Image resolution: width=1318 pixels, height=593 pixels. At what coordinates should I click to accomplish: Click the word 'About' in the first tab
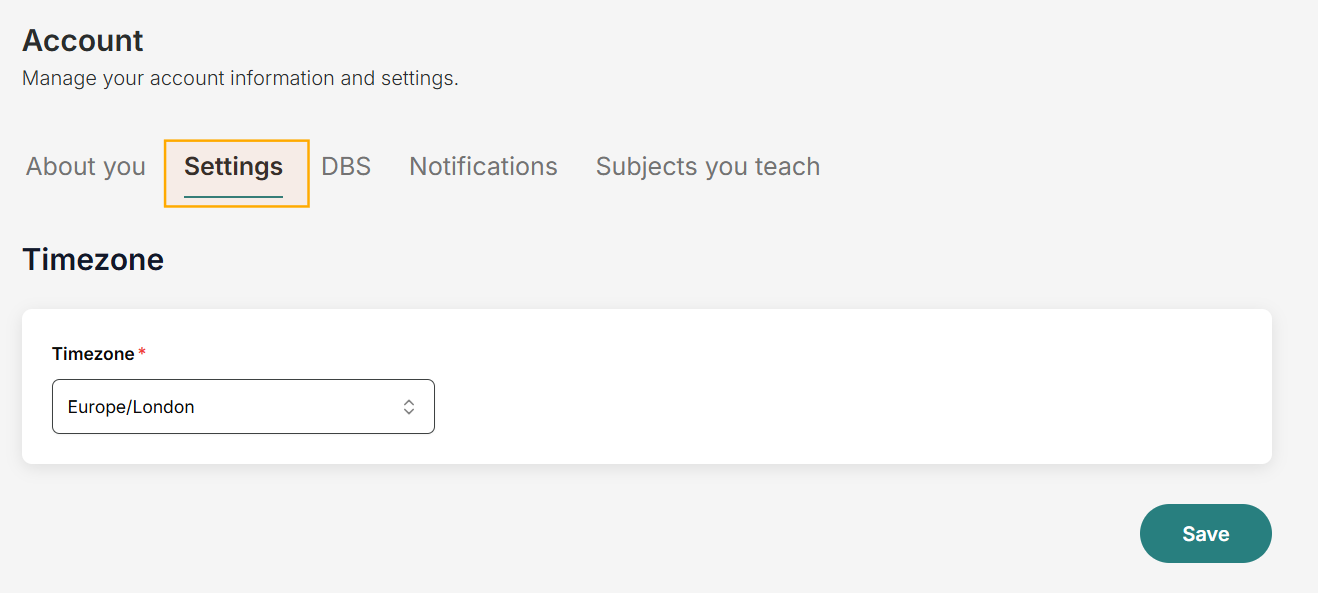[58, 167]
